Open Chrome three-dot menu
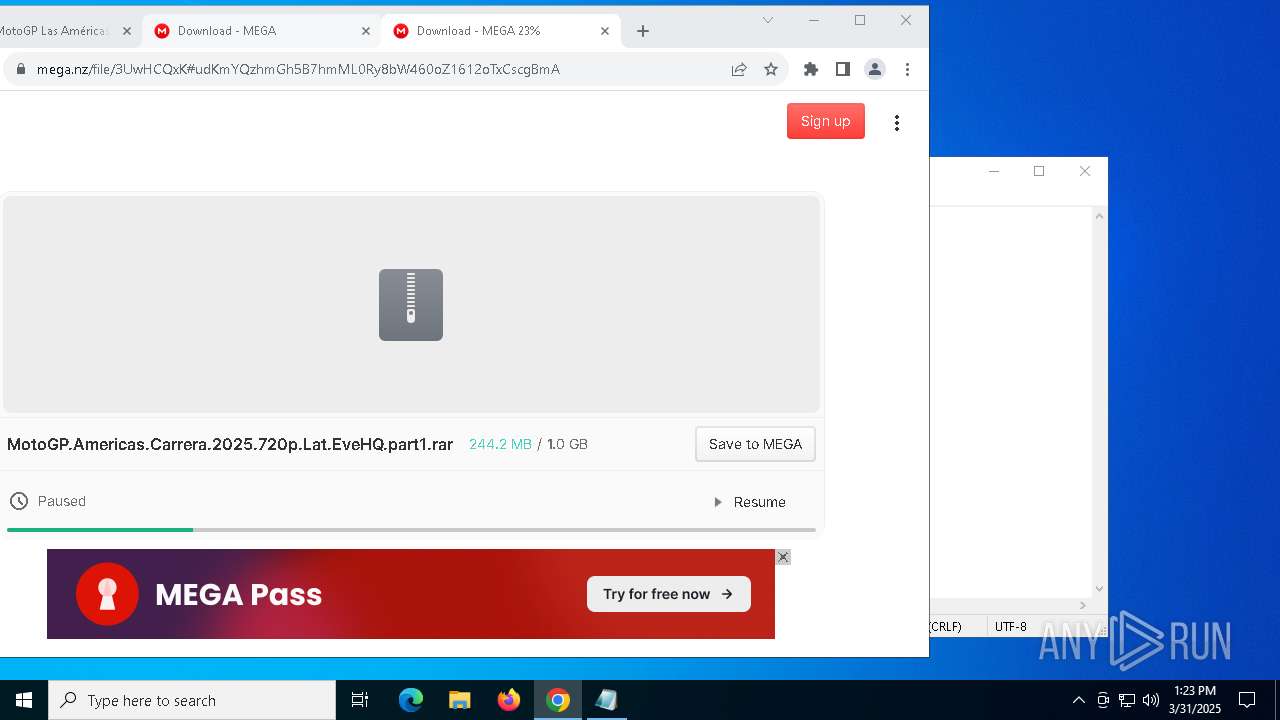This screenshot has height=720, width=1280. tap(907, 69)
